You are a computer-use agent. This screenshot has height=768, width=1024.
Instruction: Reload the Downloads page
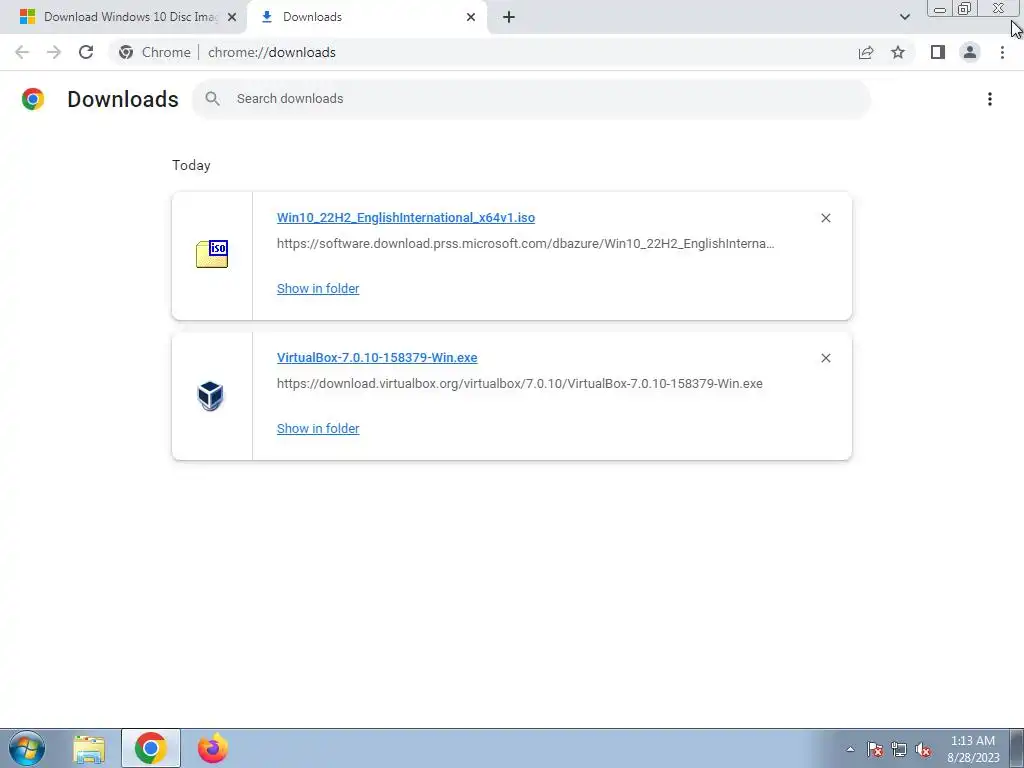click(x=86, y=52)
